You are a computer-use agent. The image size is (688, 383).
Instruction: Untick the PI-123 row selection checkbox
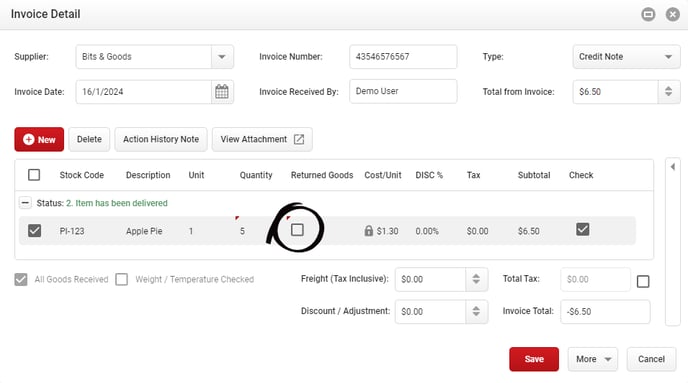pyautogui.click(x=34, y=231)
